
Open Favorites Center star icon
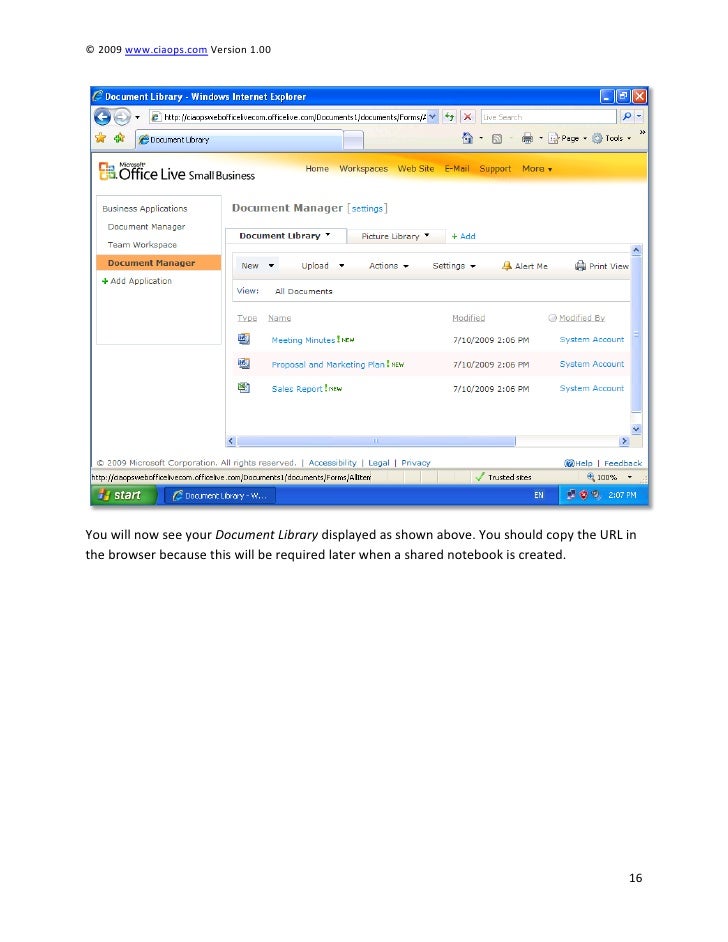[x=100, y=138]
